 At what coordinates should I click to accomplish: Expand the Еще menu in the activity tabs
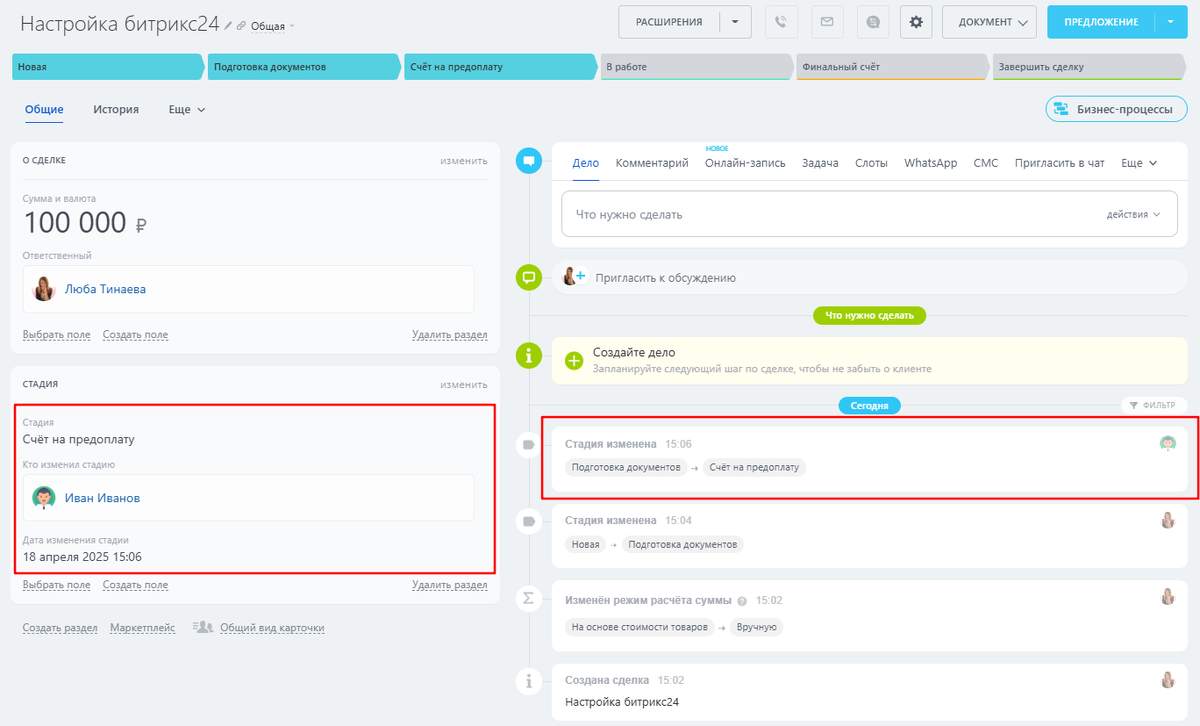1138,162
